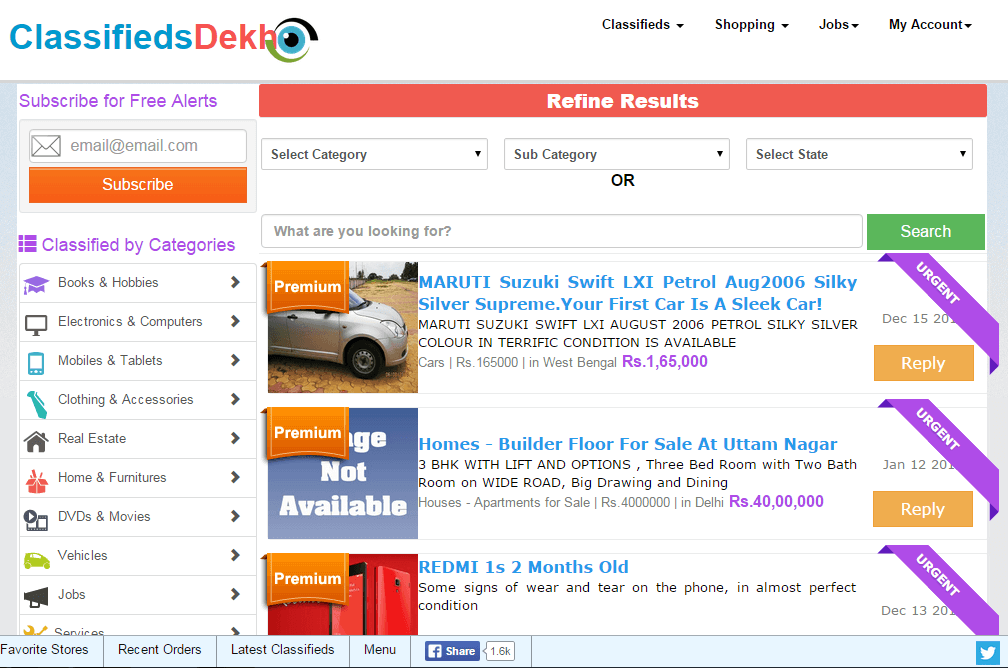This screenshot has width=1008, height=668.
Task: Open the REDMI 1s 2 Months Old listing
Action: point(523,566)
